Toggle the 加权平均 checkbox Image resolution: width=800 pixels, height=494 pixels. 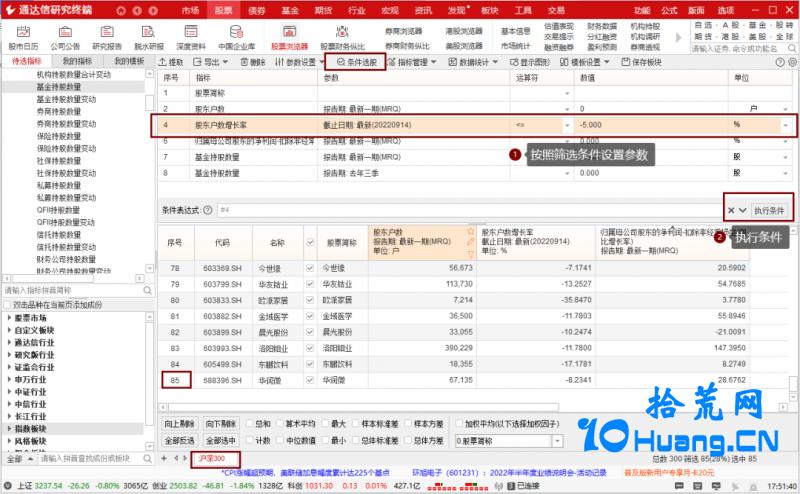pyautogui.click(x=459, y=424)
